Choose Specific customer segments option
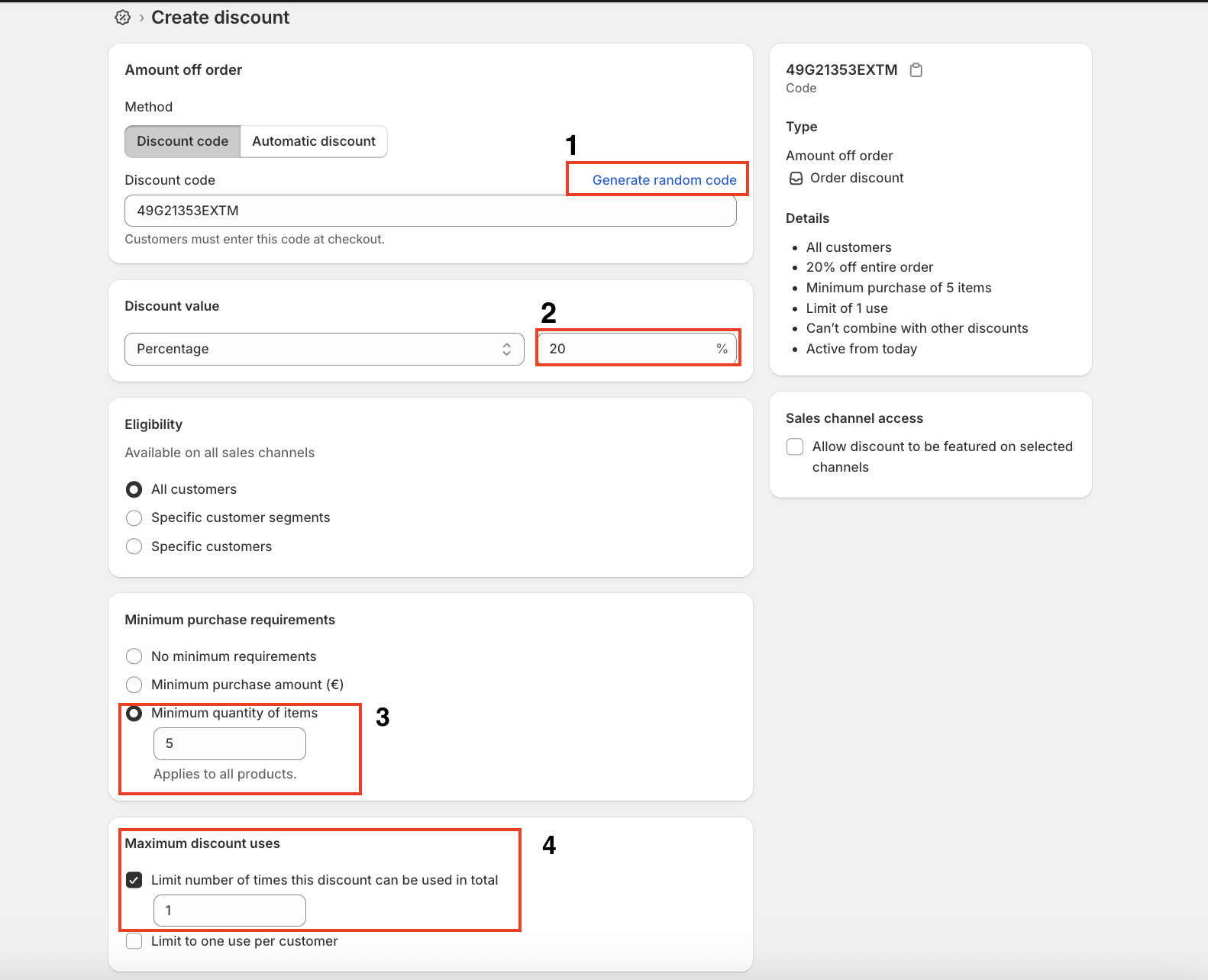 pyautogui.click(x=134, y=518)
